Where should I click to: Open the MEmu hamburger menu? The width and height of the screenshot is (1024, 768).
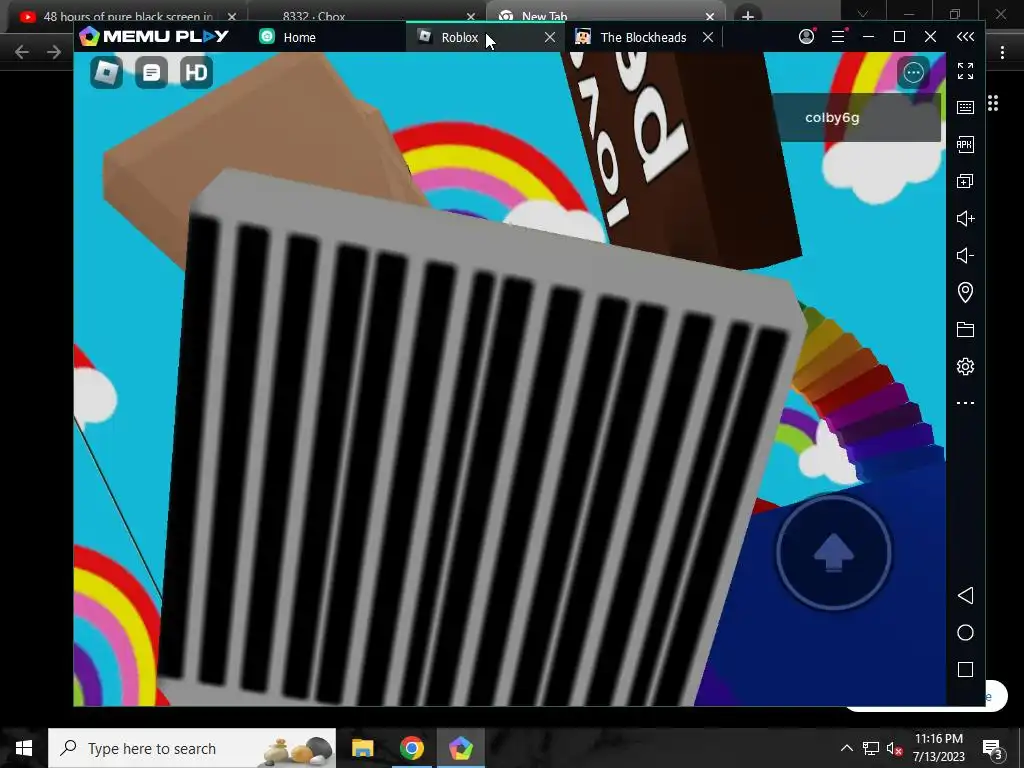click(839, 37)
